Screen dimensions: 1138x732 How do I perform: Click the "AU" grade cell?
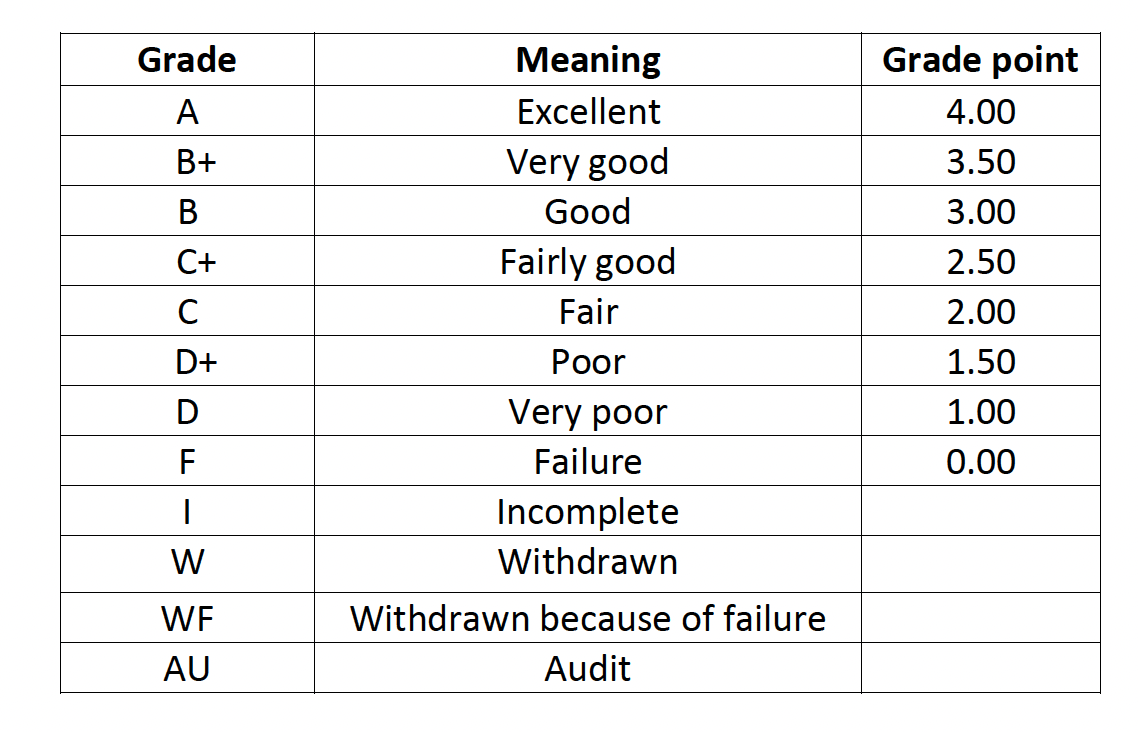click(187, 668)
